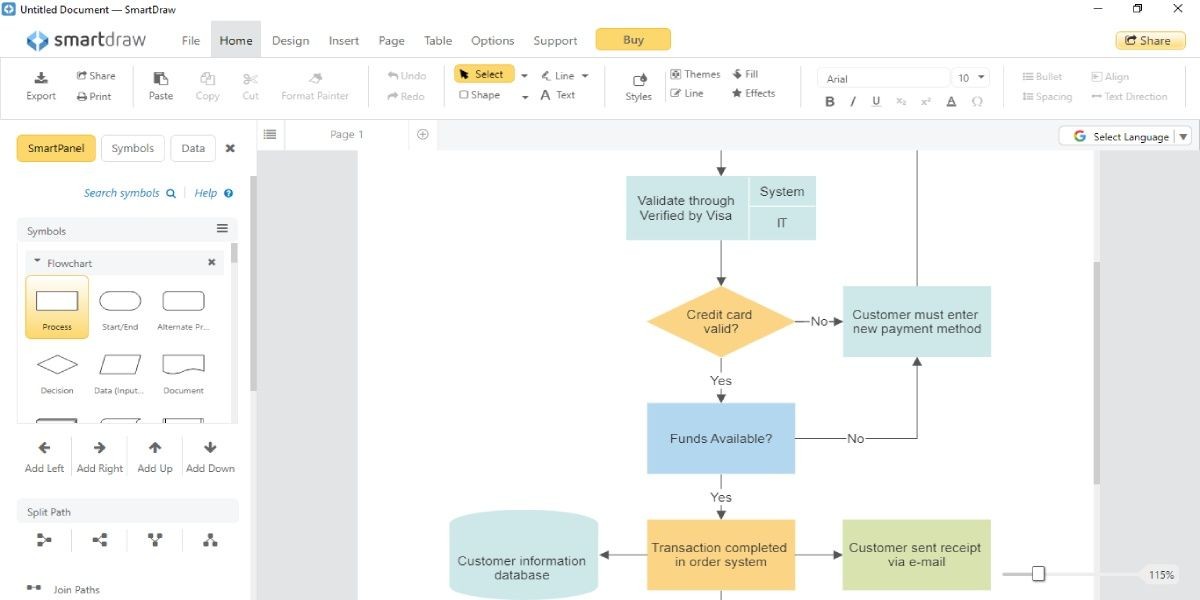1200x600 pixels.
Task: Click the Print icon
Action: pyautogui.click(x=94, y=97)
